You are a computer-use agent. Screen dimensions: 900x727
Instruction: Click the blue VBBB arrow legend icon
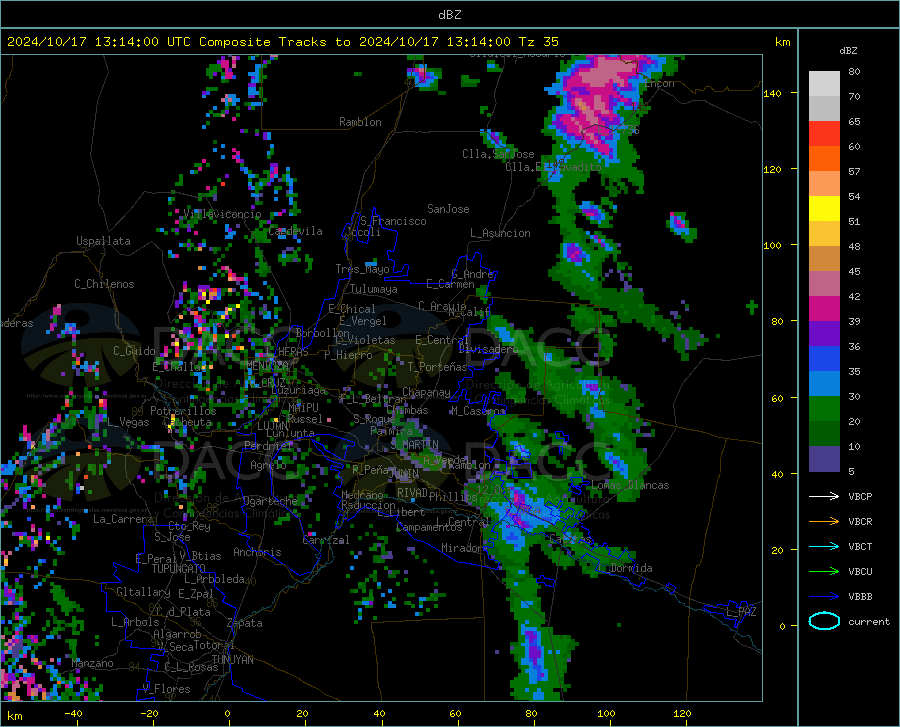click(824, 597)
